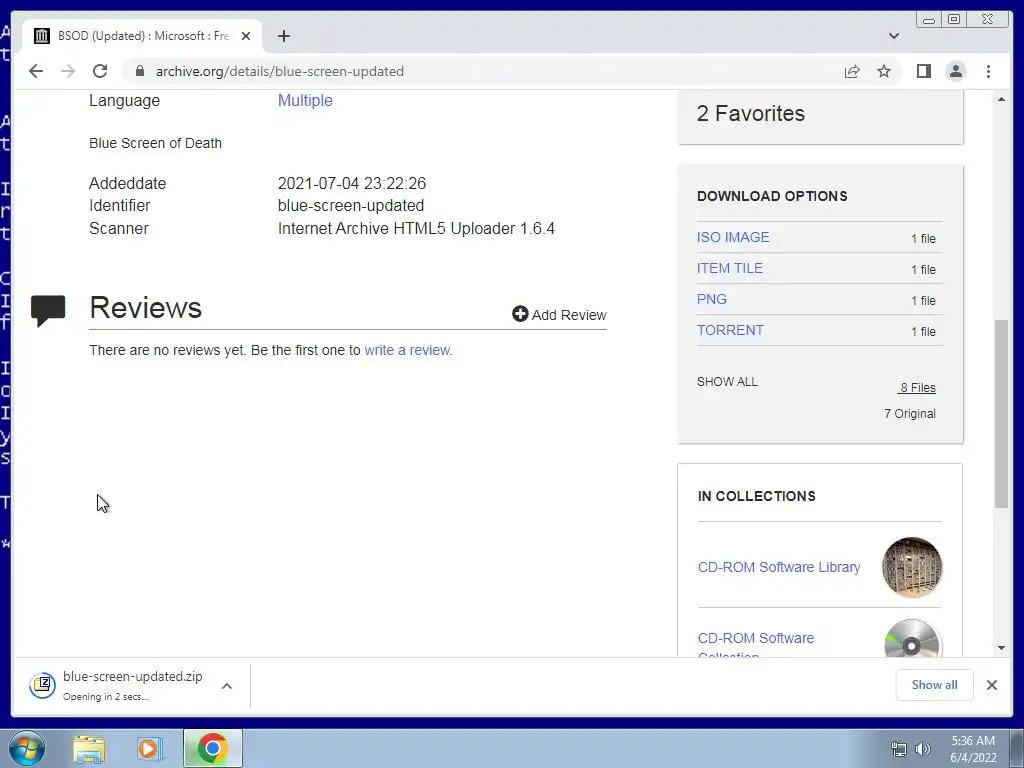Open the Windows Start menu
The image size is (1024, 768).
(x=27, y=748)
